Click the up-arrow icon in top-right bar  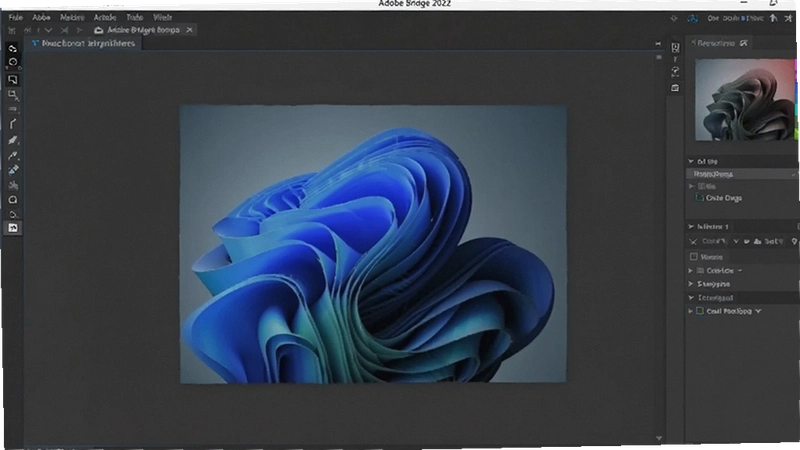(773, 18)
